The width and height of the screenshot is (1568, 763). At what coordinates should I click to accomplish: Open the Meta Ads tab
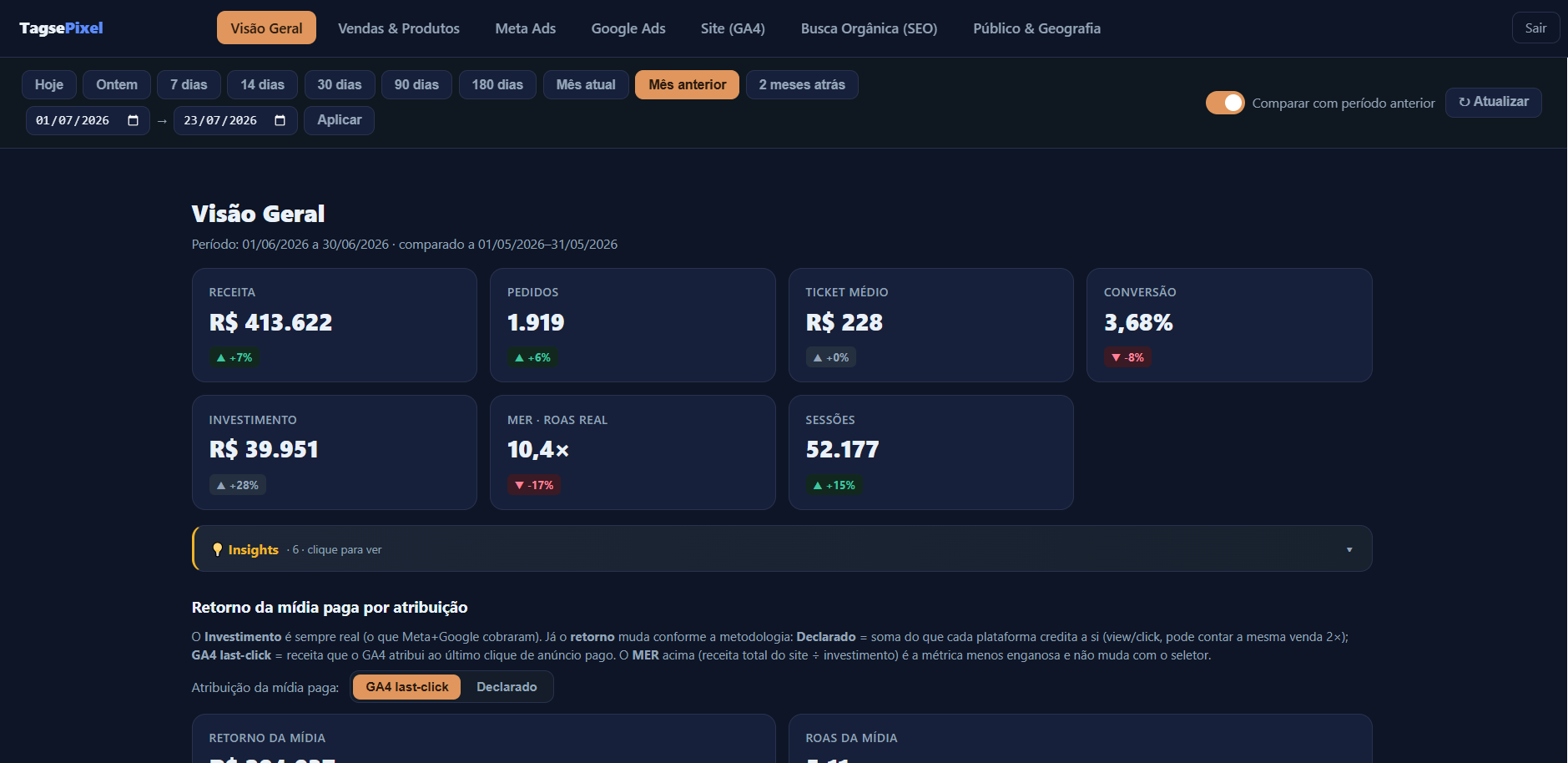526,28
